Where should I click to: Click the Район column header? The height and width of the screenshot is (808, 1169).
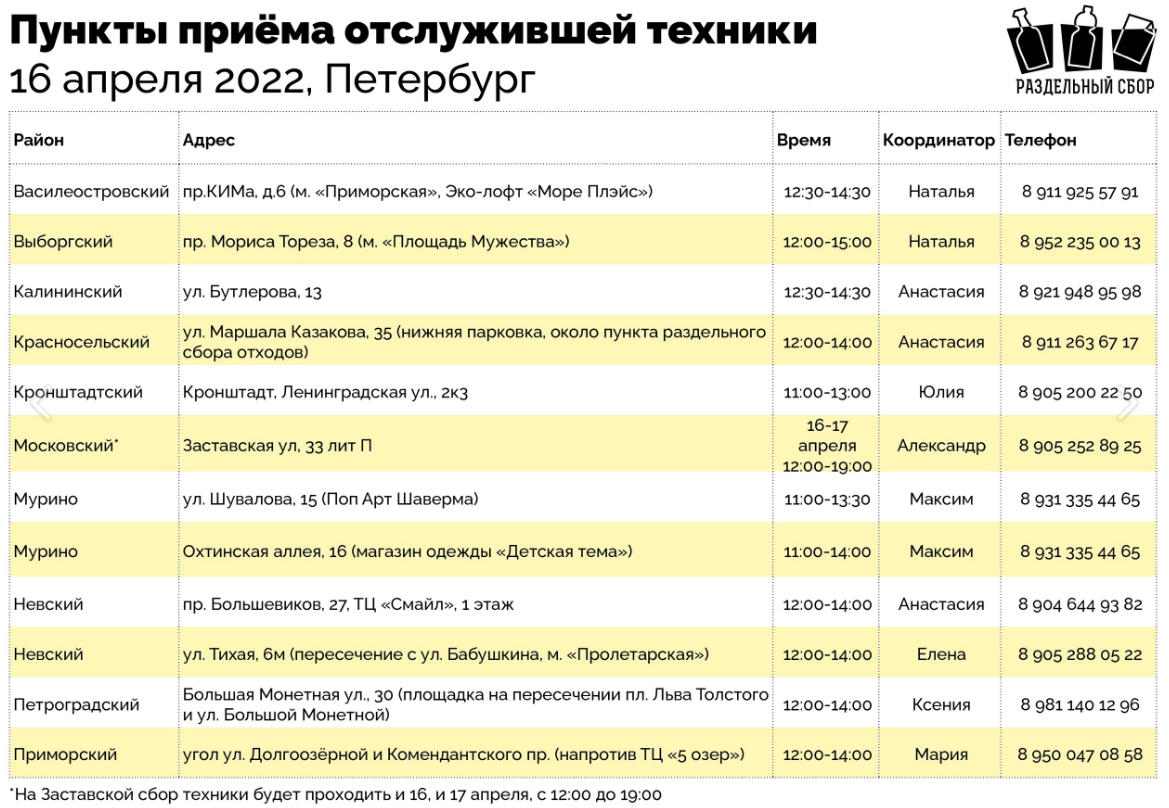(39, 140)
